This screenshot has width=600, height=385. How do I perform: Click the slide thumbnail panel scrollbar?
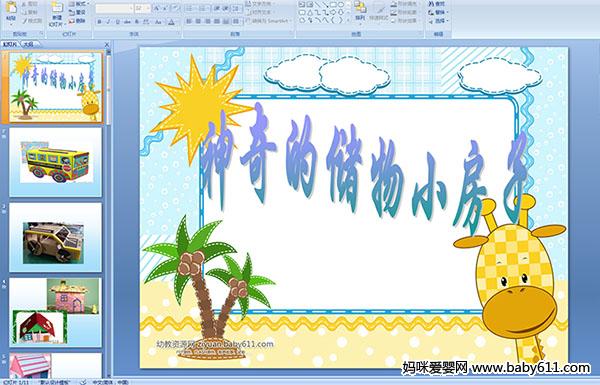pyautogui.click(x=109, y=212)
